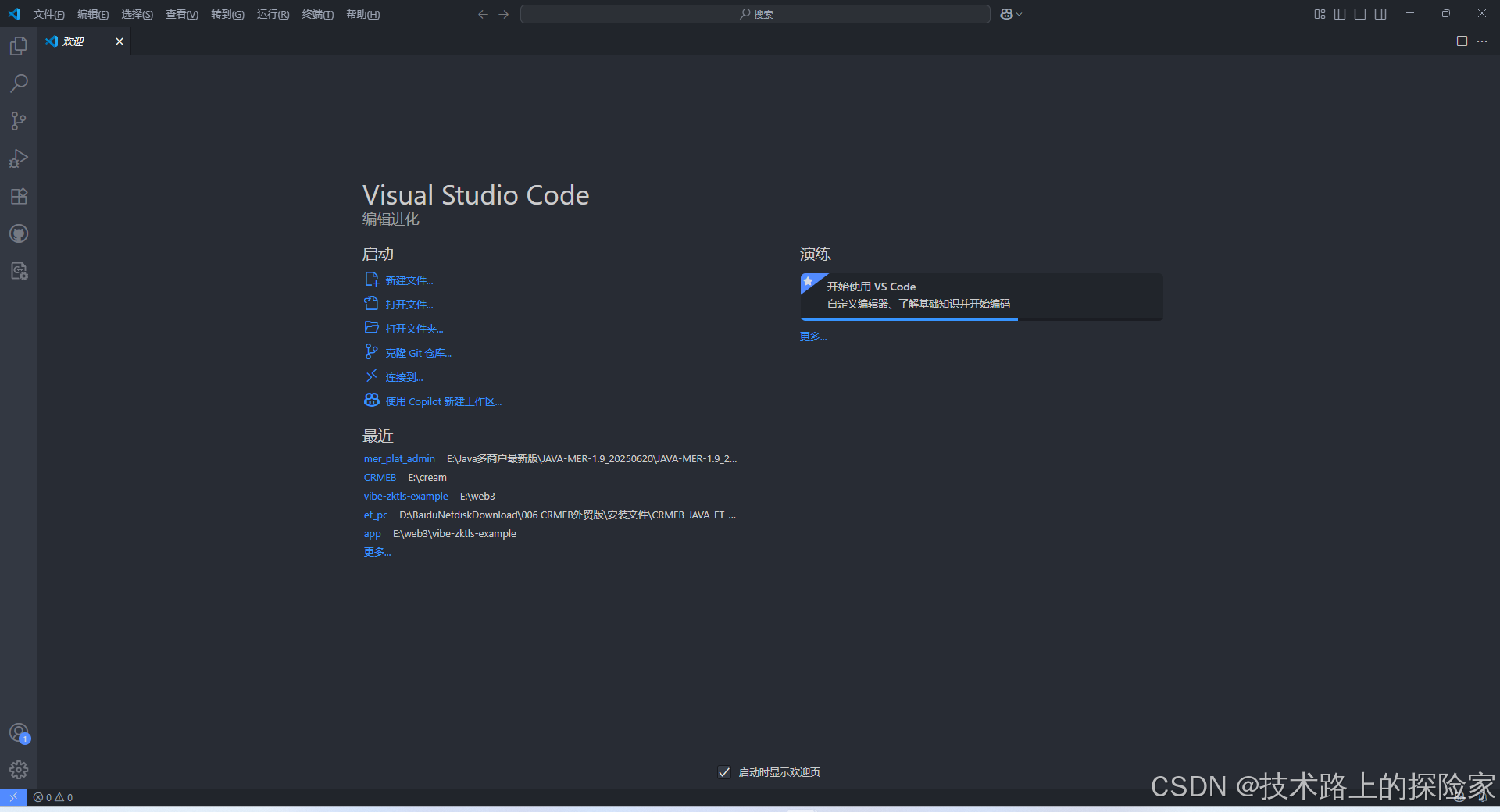Uncheck 启动时显示欢迎页 checkbox
The image size is (1500, 812).
724,772
